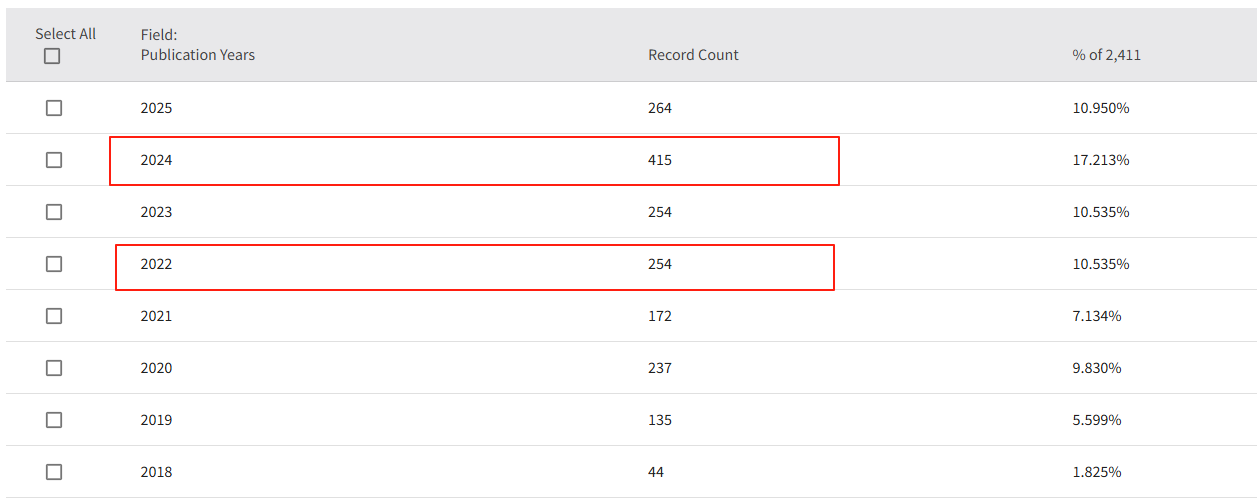This screenshot has height=499, width=1257.
Task: Check the Select All checkbox
Action: 52,57
